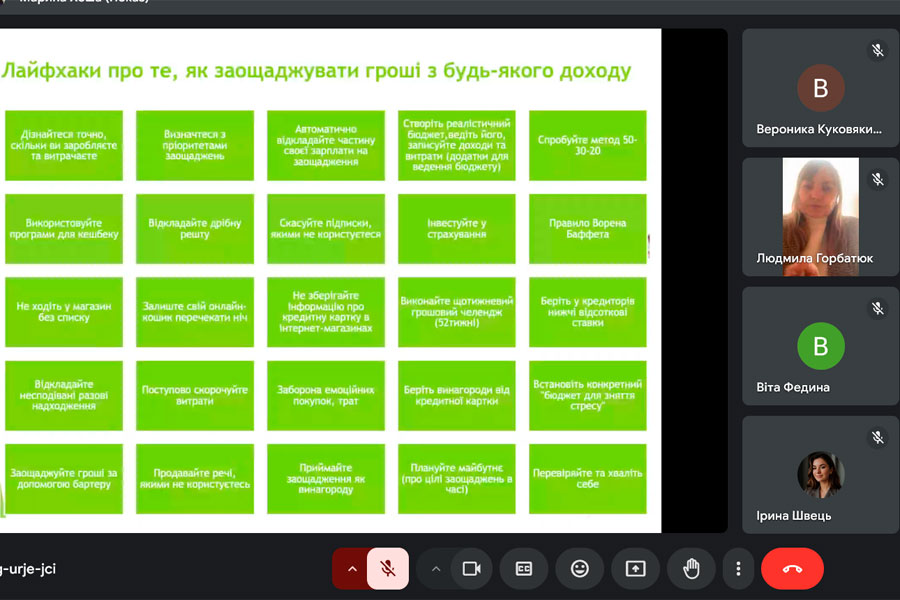Click tile Беріть у кредиторів нижчі відсоткові ставки
Image resolution: width=900 pixels, height=600 pixels.
pos(587,312)
